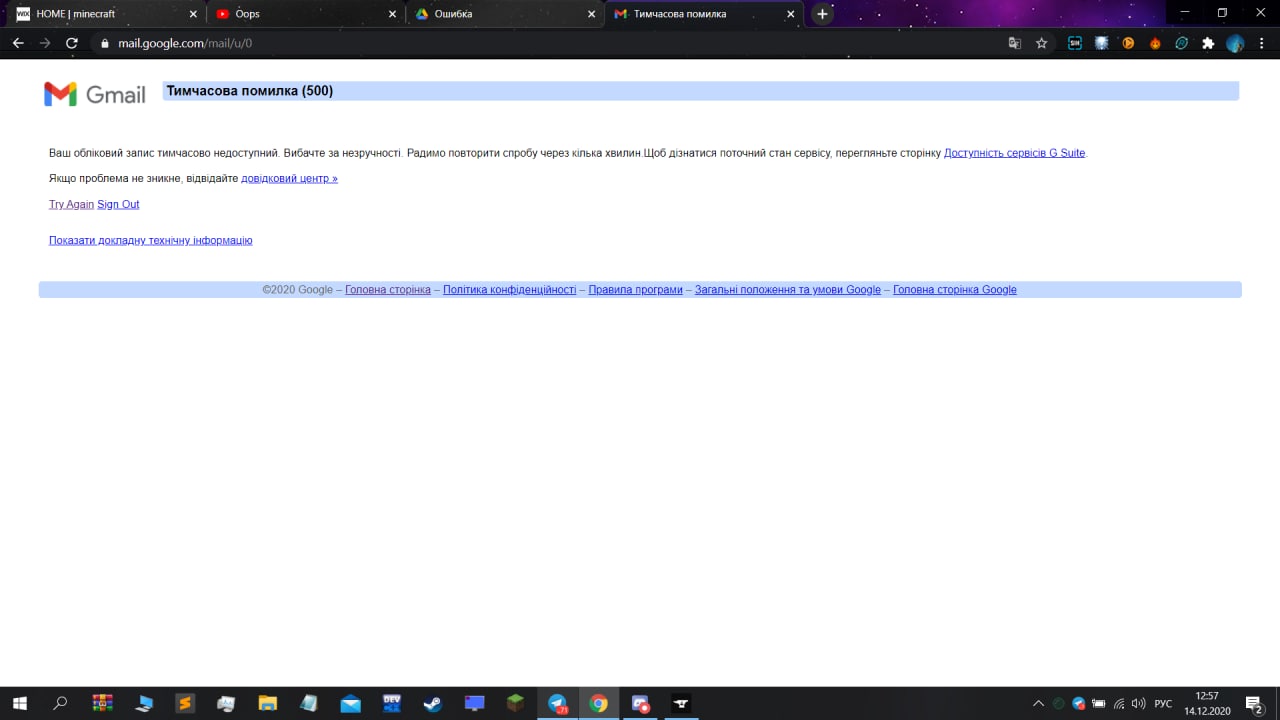Image resolution: width=1280 pixels, height=720 pixels.
Task: Open Windows taskbar search
Action: tap(60, 703)
